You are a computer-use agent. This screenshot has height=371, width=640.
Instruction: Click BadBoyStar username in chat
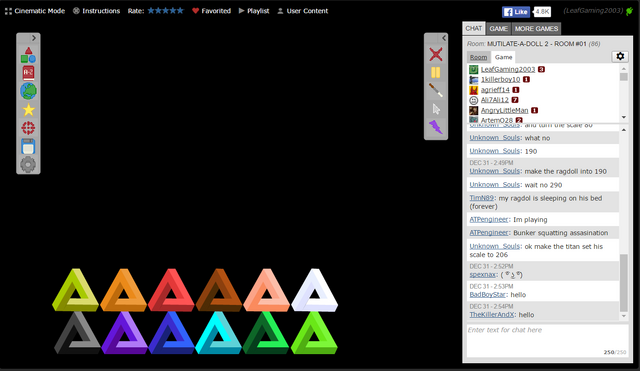(x=488, y=295)
